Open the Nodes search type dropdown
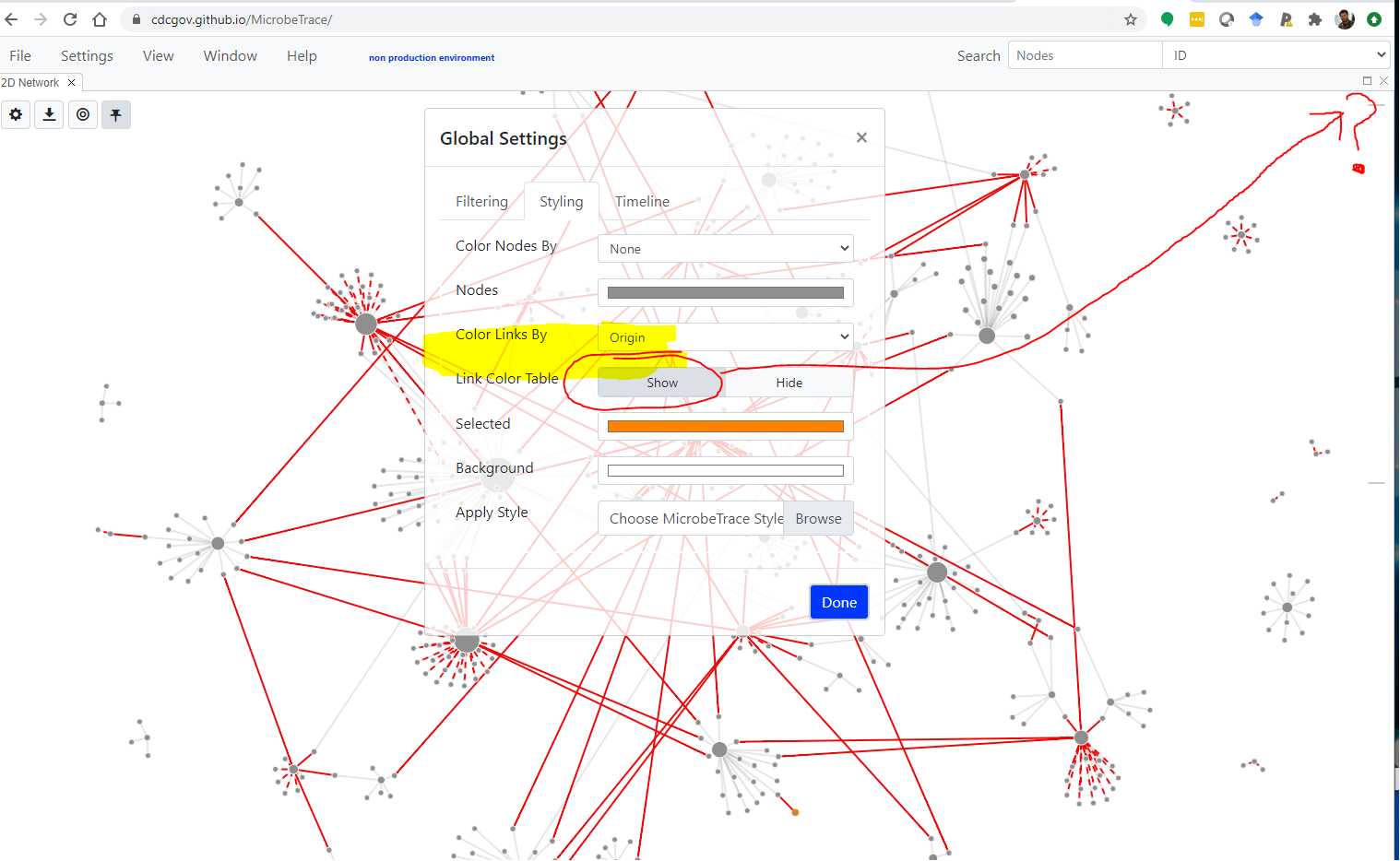 tap(1085, 54)
